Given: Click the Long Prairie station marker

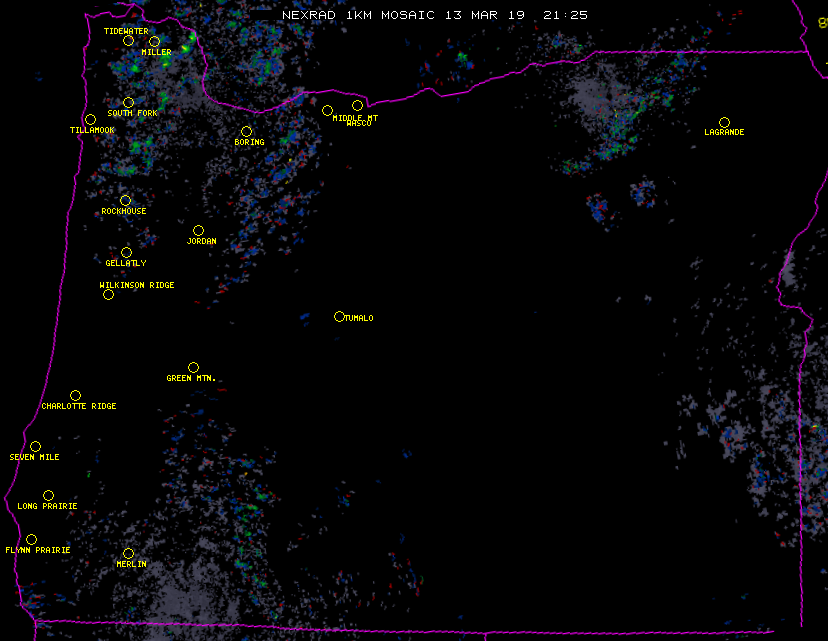Looking at the screenshot, I should 48,496.
